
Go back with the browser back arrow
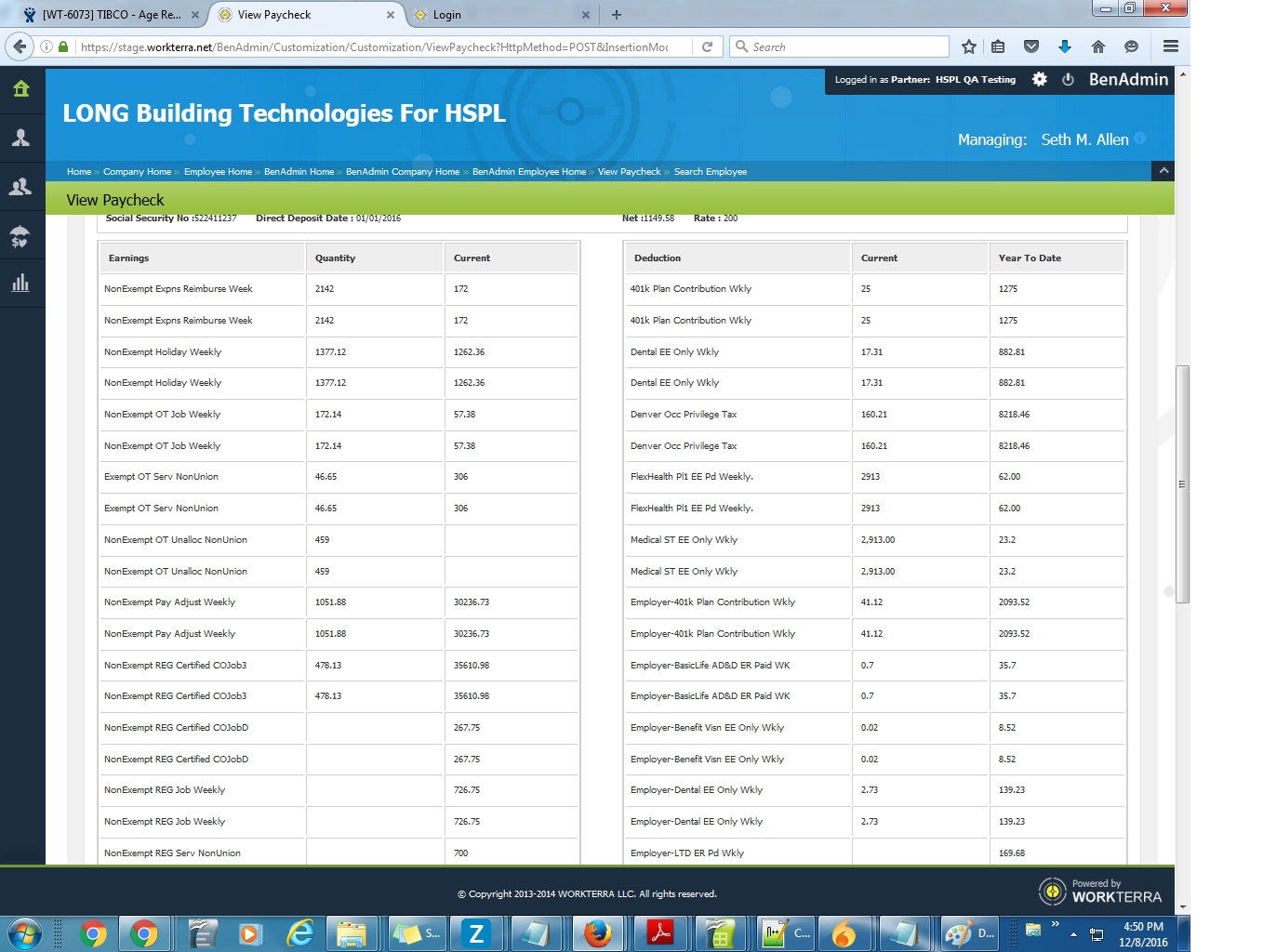[x=20, y=46]
